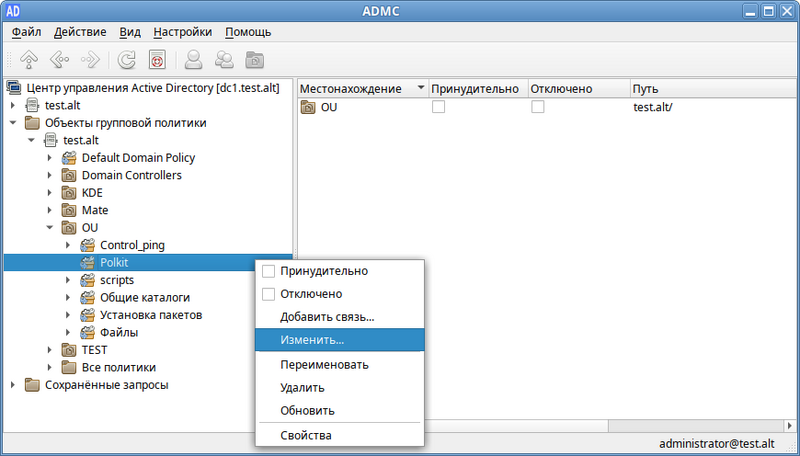Screen dimensions: 800x456
Task: Choose Обновить in context menu
Action: (x=340, y=411)
